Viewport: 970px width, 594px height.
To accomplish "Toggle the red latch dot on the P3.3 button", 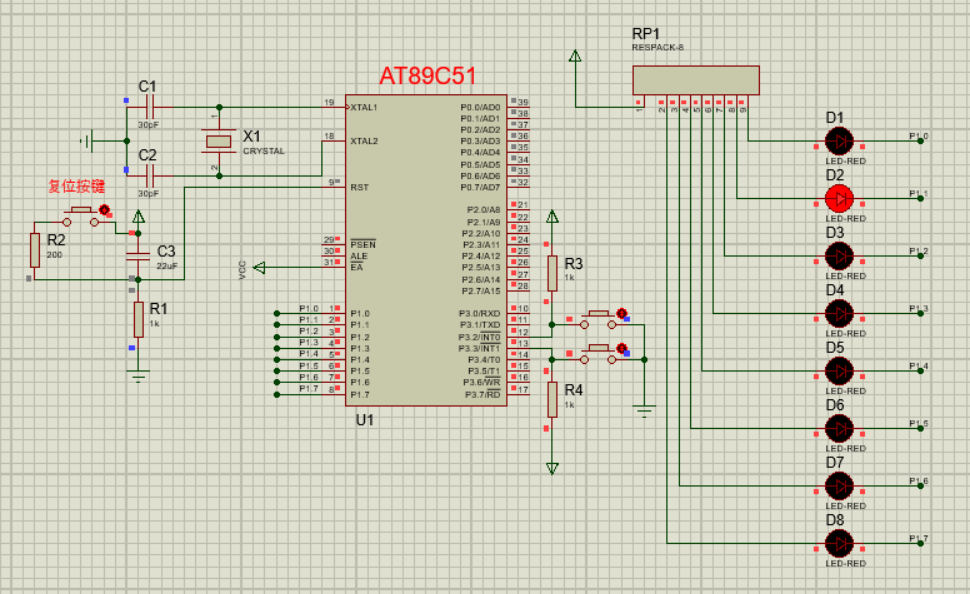I will click(622, 348).
